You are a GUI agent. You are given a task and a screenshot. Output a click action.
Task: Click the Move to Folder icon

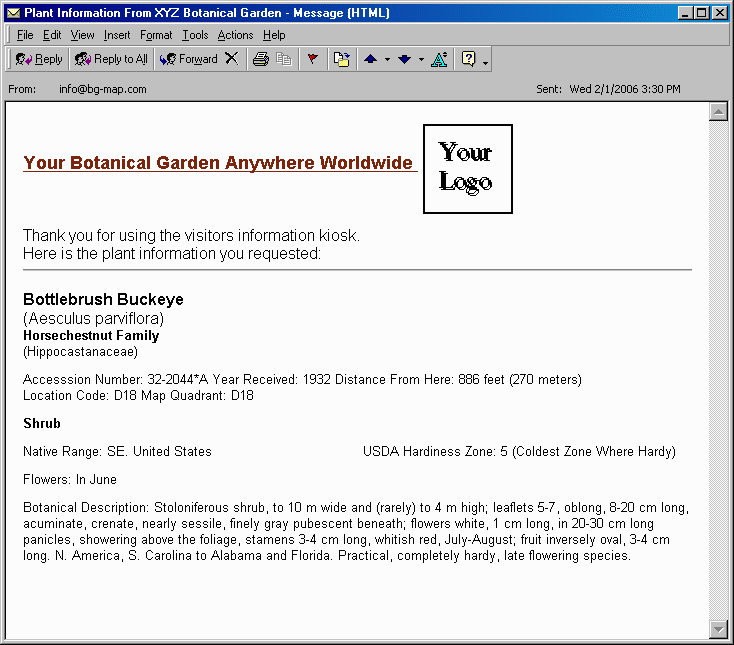coord(342,59)
